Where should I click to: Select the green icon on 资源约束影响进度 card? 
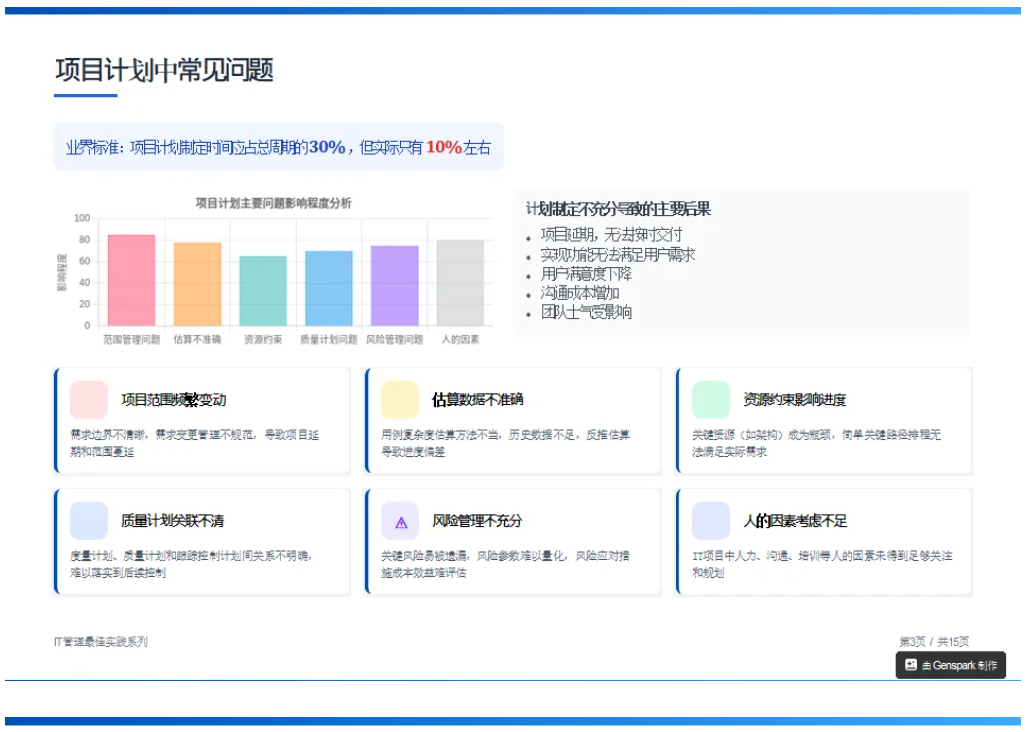(710, 398)
